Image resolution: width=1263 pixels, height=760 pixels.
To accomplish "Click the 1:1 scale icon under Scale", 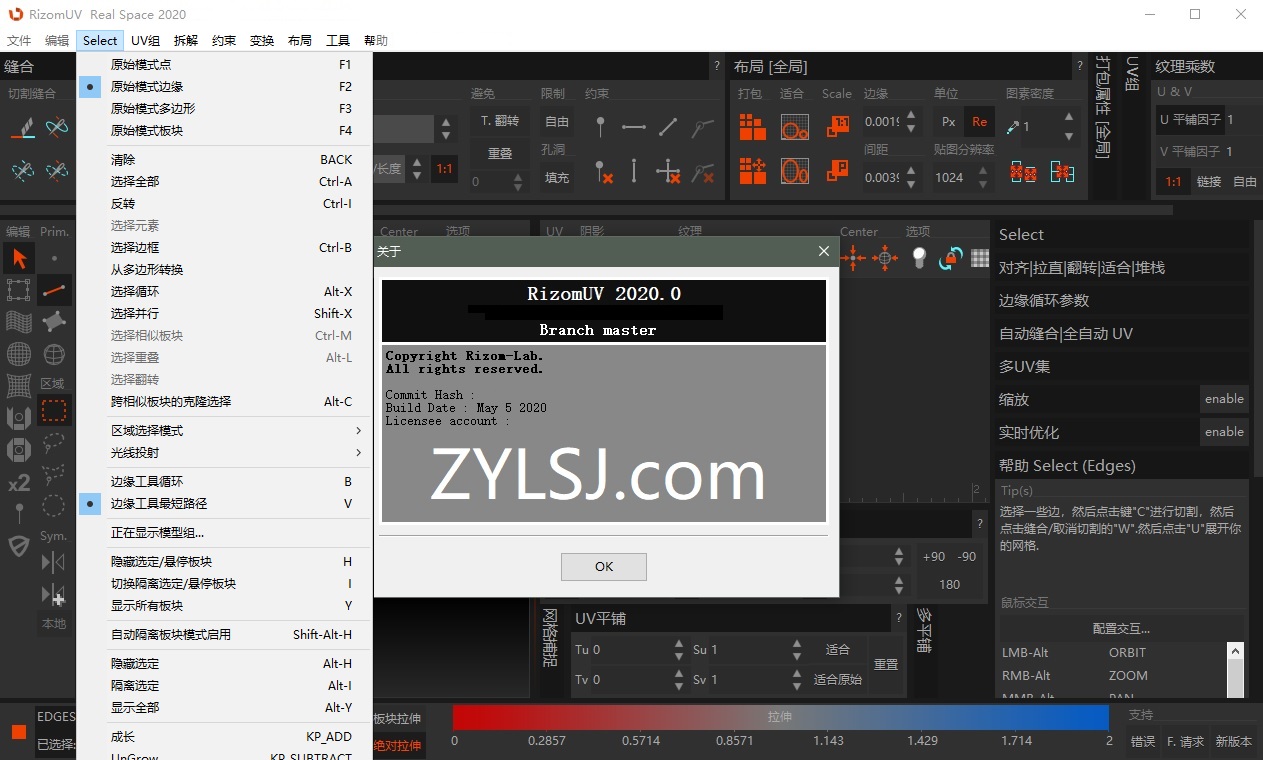I will point(837,127).
